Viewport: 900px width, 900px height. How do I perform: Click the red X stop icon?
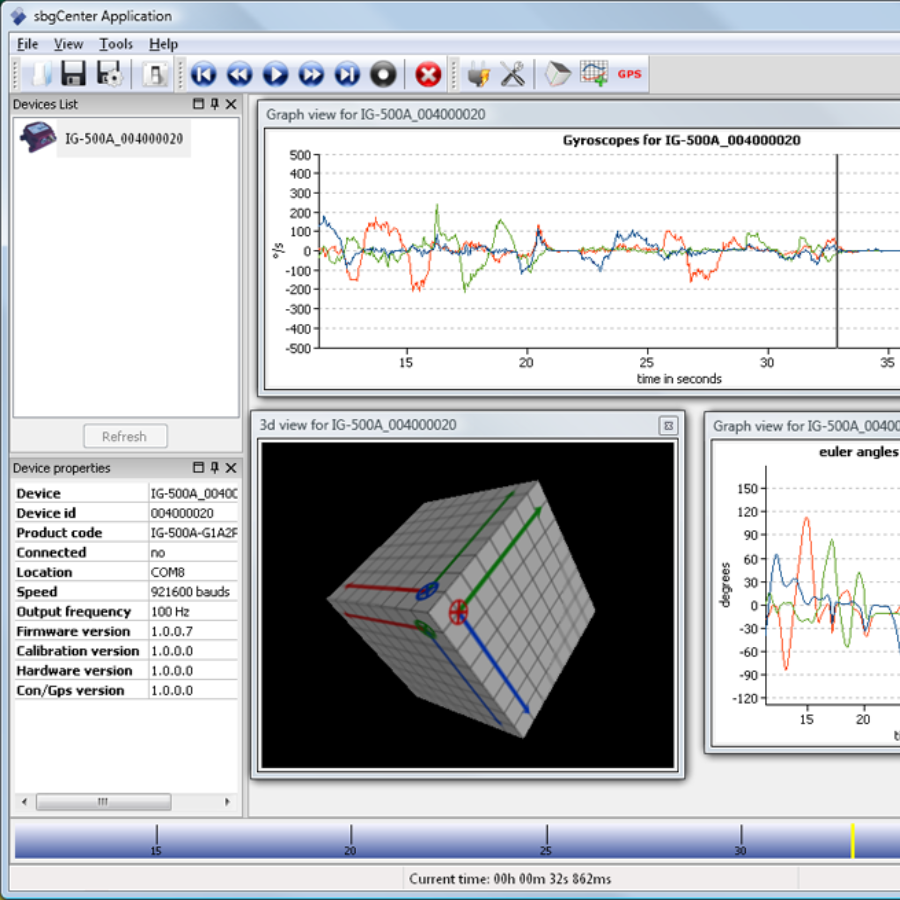click(428, 74)
